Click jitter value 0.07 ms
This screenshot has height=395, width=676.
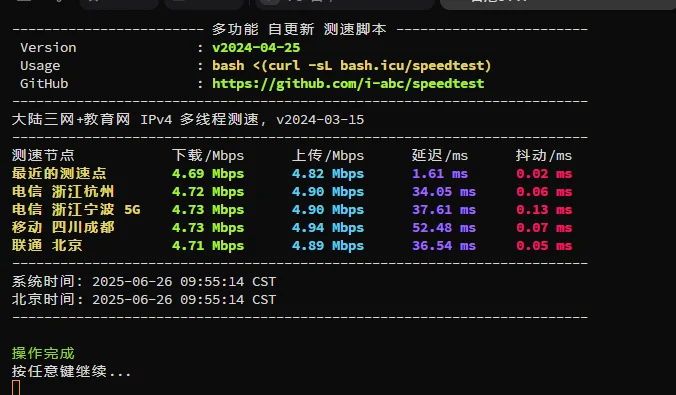point(544,228)
